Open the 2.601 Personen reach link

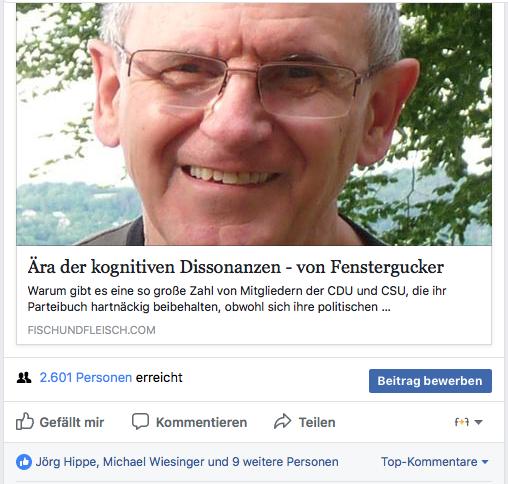click(86, 378)
